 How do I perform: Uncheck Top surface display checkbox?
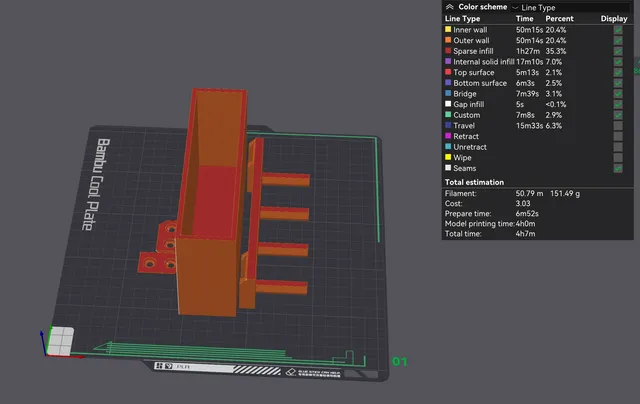618,72
